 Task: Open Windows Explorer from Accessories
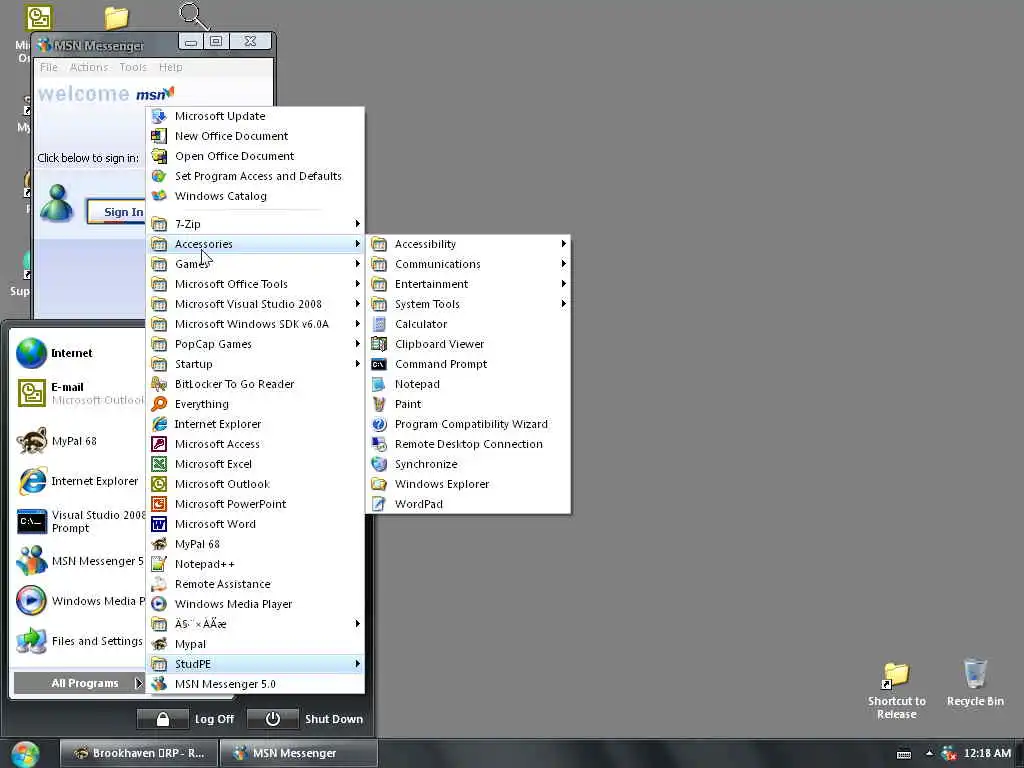coord(468,484)
